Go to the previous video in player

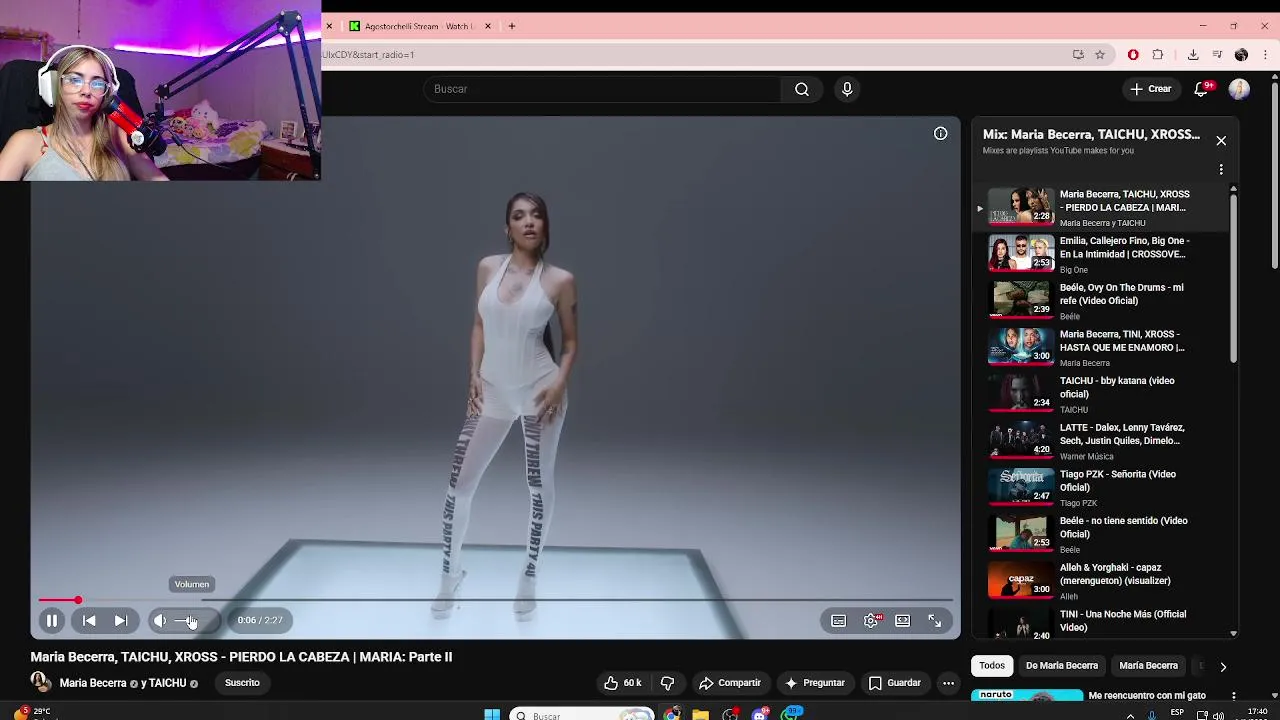(x=89, y=621)
